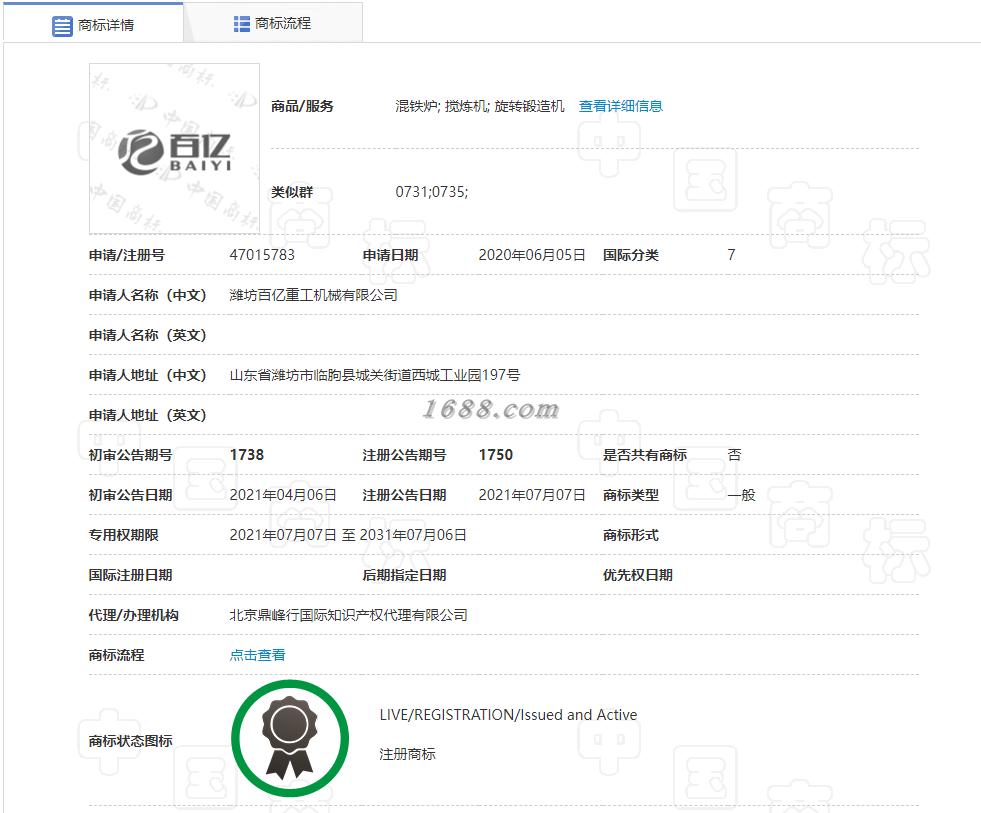Select the 注册商标 status text
Screen dimensions: 981x813
tap(407, 754)
